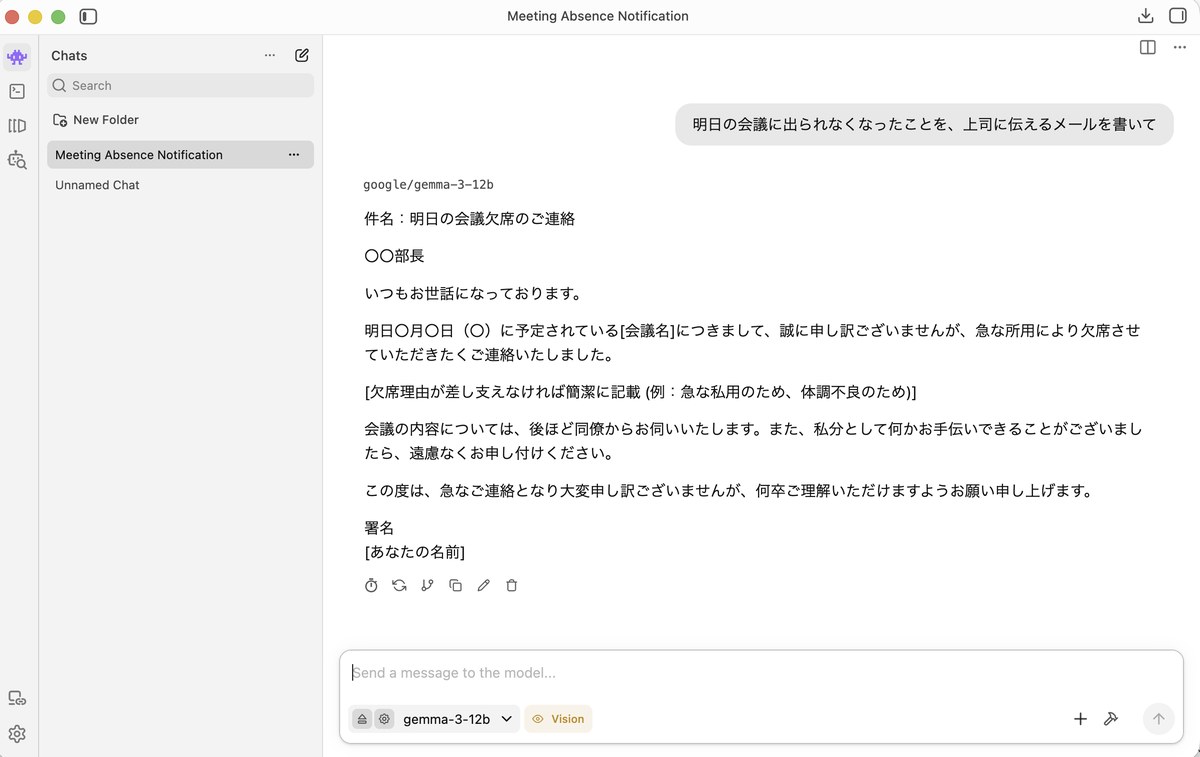Image resolution: width=1200 pixels, height=757 pixels.
Task: Click the user message bubble about 明日の会議
Action: [924, 125]
